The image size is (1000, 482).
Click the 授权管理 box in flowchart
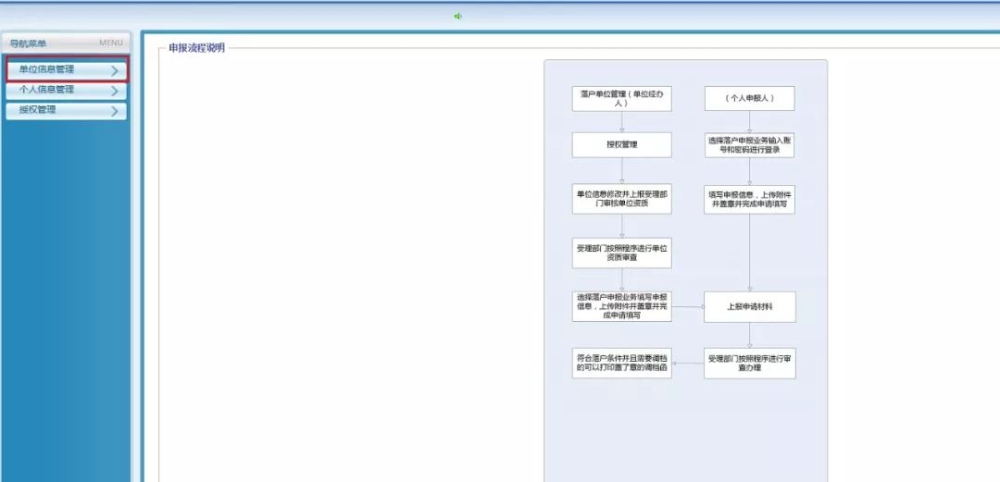(621, 145)
